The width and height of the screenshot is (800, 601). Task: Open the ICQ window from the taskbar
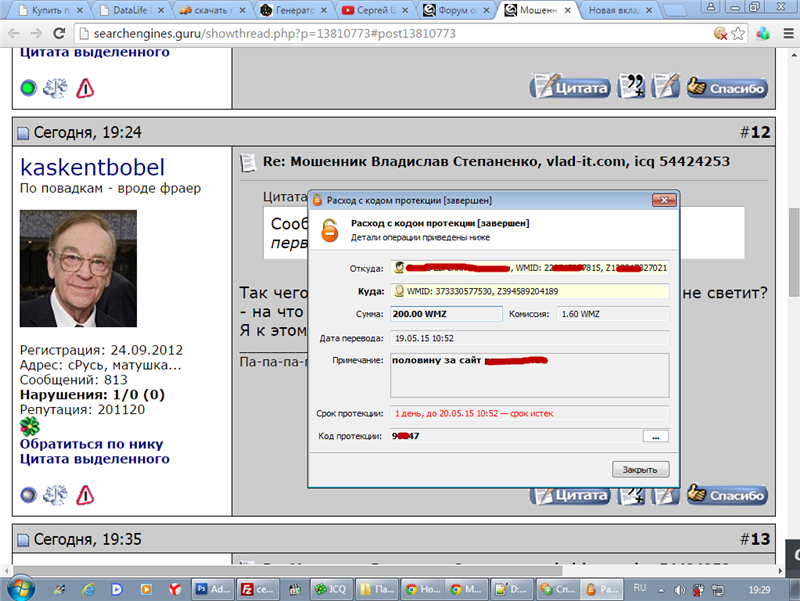click(x=332, y=590)
